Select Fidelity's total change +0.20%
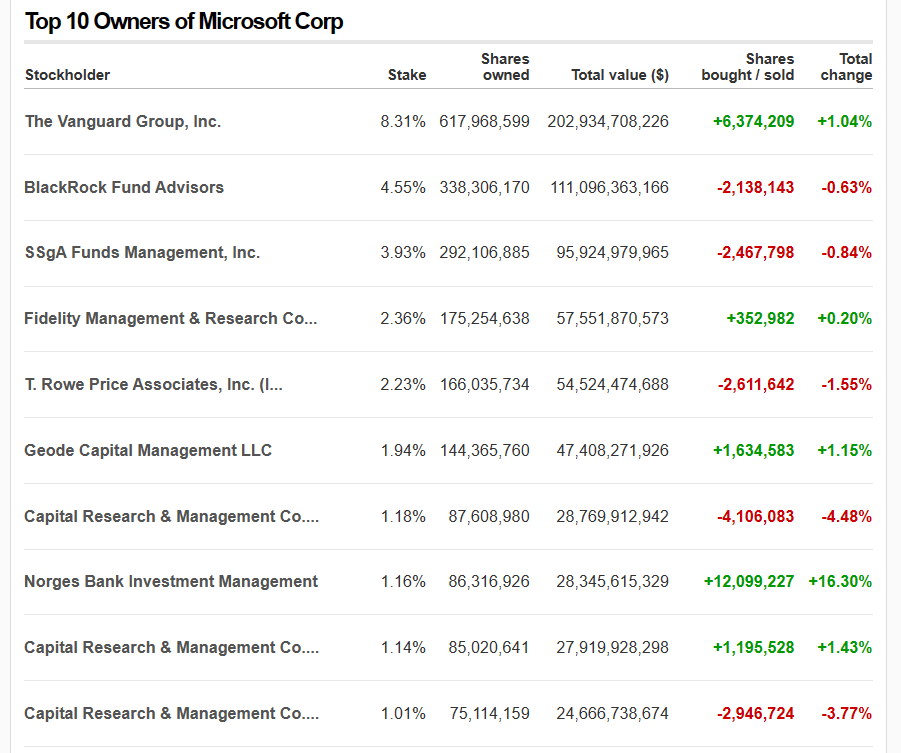 845,318
